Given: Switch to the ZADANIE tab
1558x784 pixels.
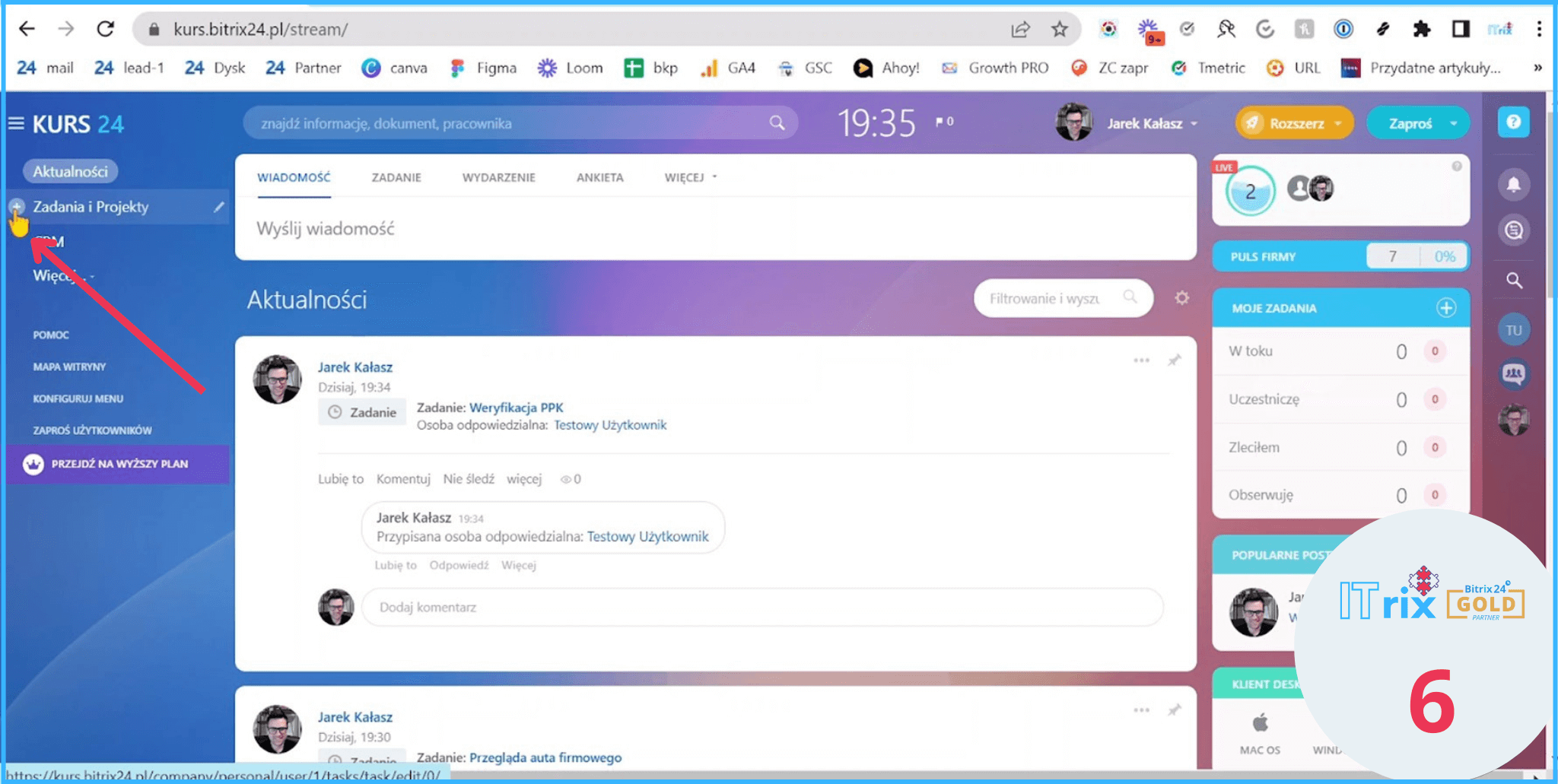Looking at the screenshot, I should pyautogui.click(x=396, y=177).
